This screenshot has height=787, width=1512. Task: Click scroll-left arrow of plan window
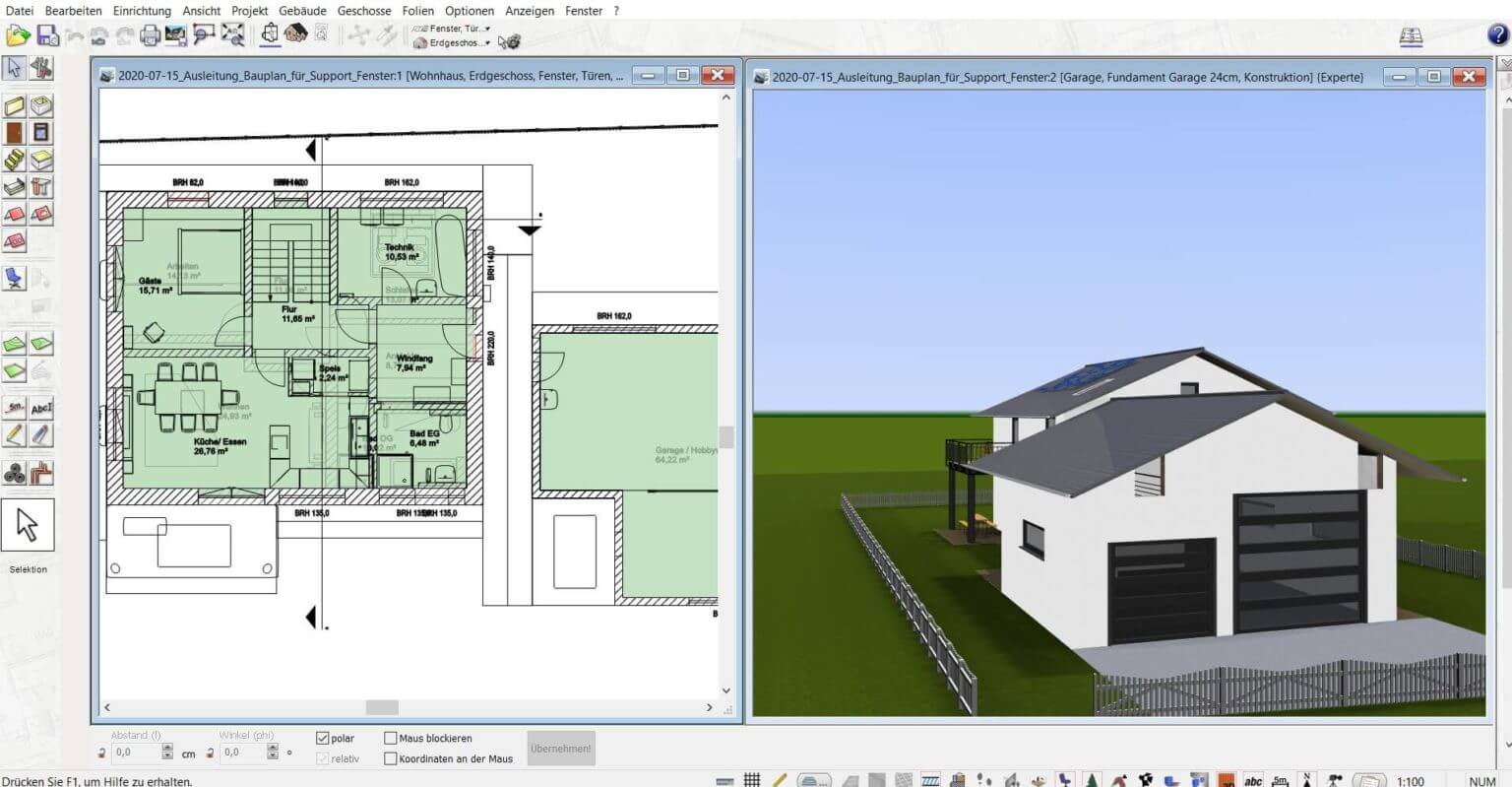tap(107, 707)
